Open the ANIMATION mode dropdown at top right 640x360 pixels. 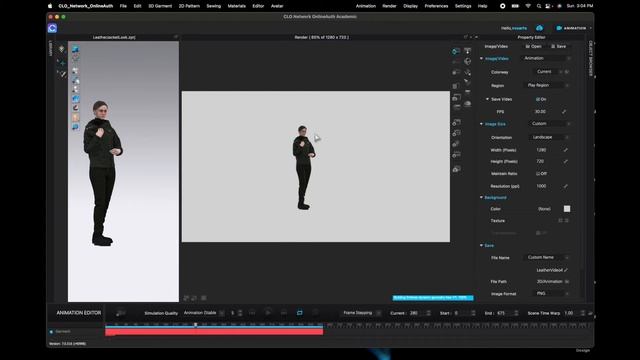point(573,28)
